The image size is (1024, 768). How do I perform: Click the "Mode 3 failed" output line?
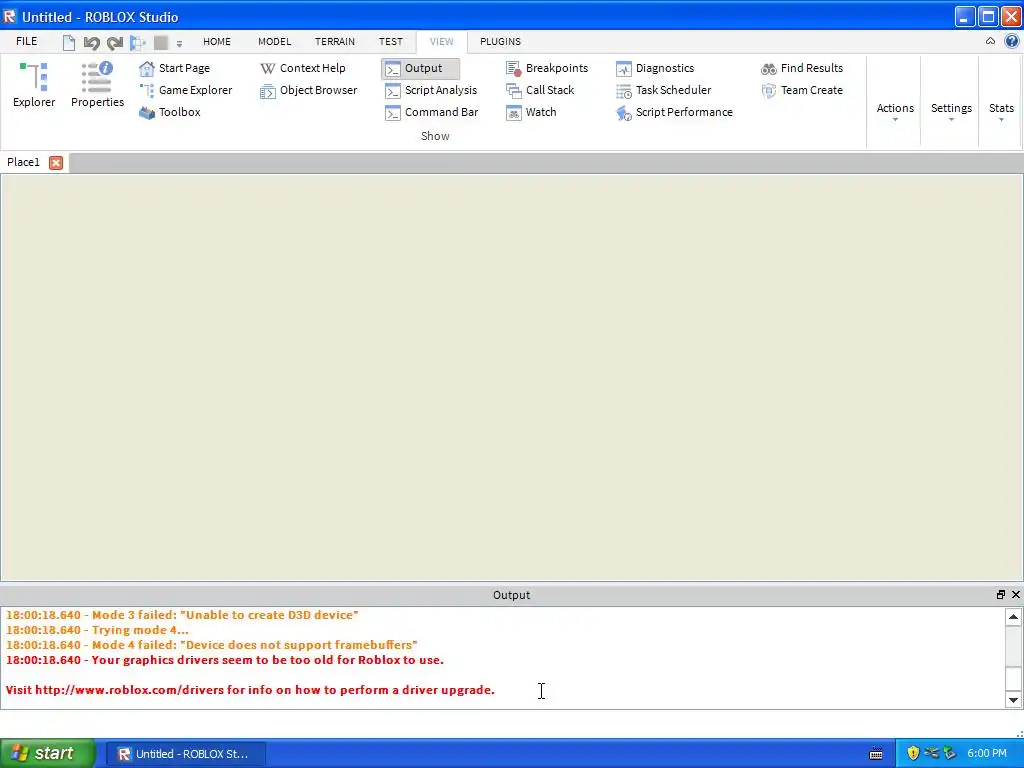pyautogui.click(x=182, y=615)
